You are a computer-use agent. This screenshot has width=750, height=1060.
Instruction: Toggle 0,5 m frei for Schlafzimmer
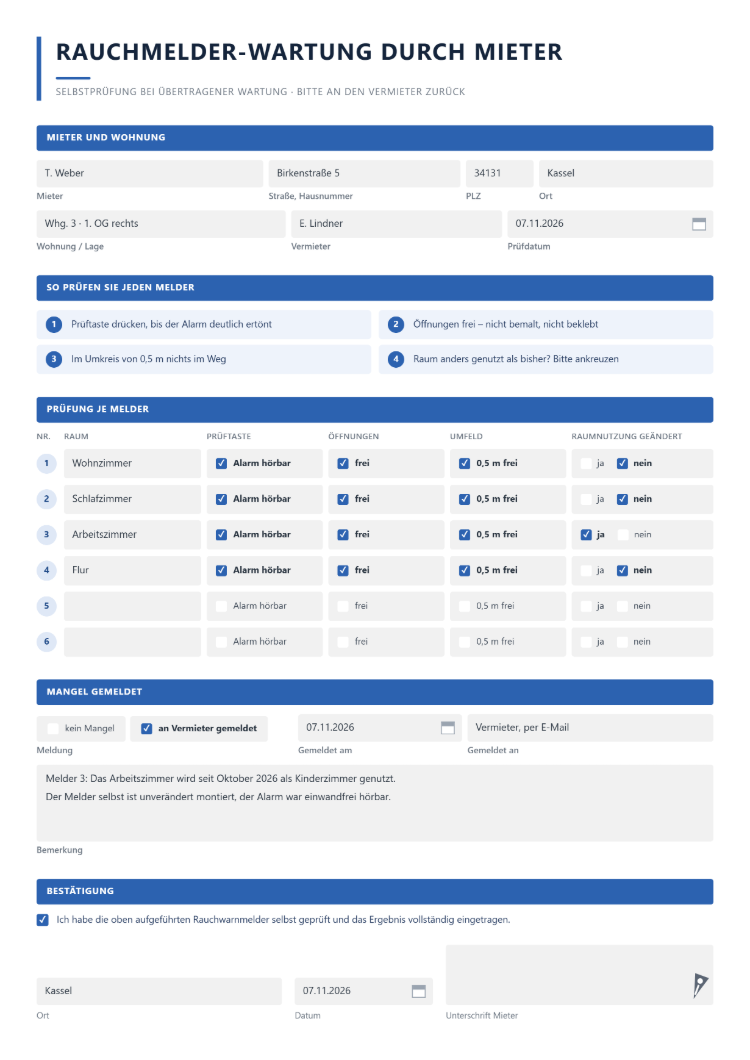[x=465, y=499]
